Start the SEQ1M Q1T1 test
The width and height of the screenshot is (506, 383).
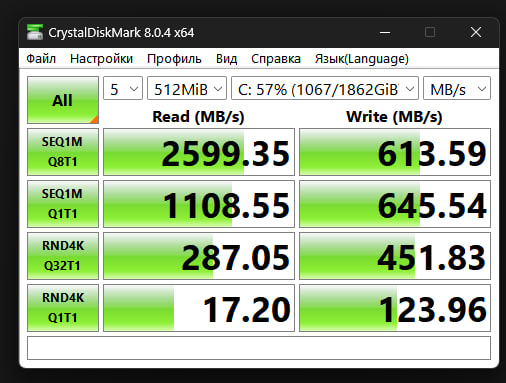tap(63, 204)
